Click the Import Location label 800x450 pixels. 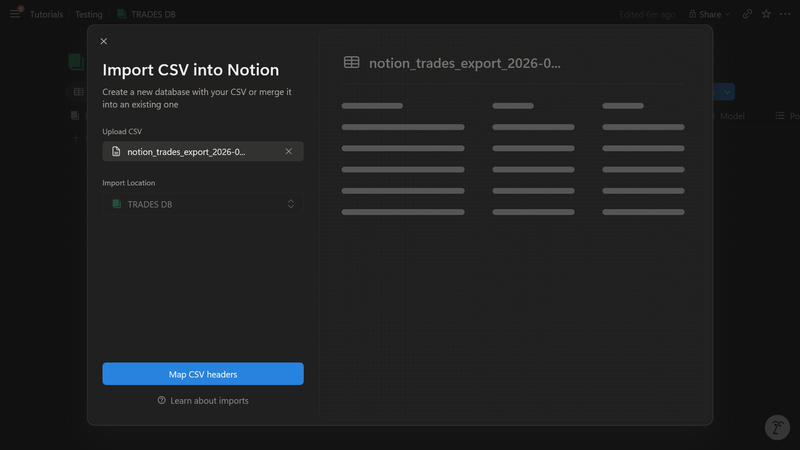(129, 183)
